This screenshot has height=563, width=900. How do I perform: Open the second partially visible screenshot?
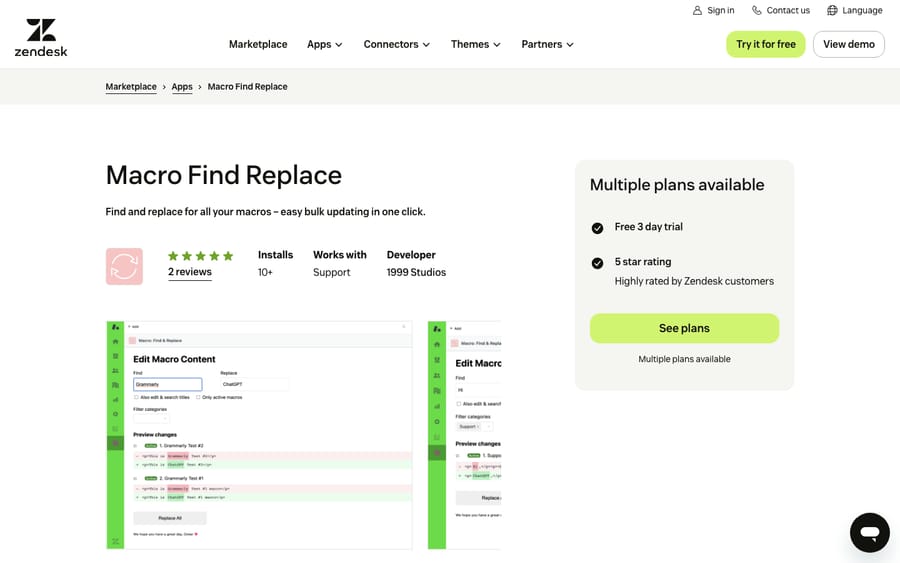tap(464, 435)
